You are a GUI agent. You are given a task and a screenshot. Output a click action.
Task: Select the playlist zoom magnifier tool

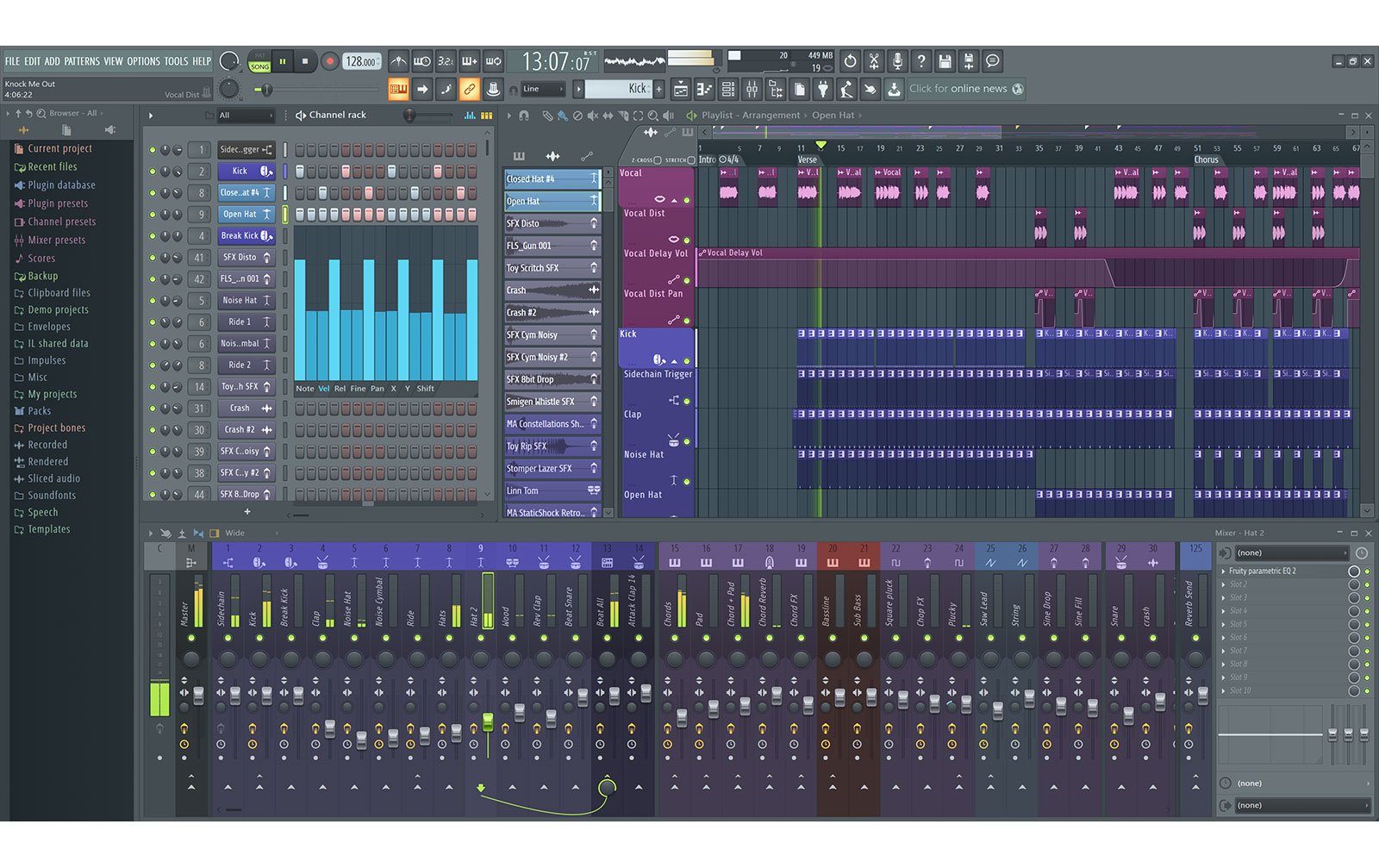[x=653, y=116]
